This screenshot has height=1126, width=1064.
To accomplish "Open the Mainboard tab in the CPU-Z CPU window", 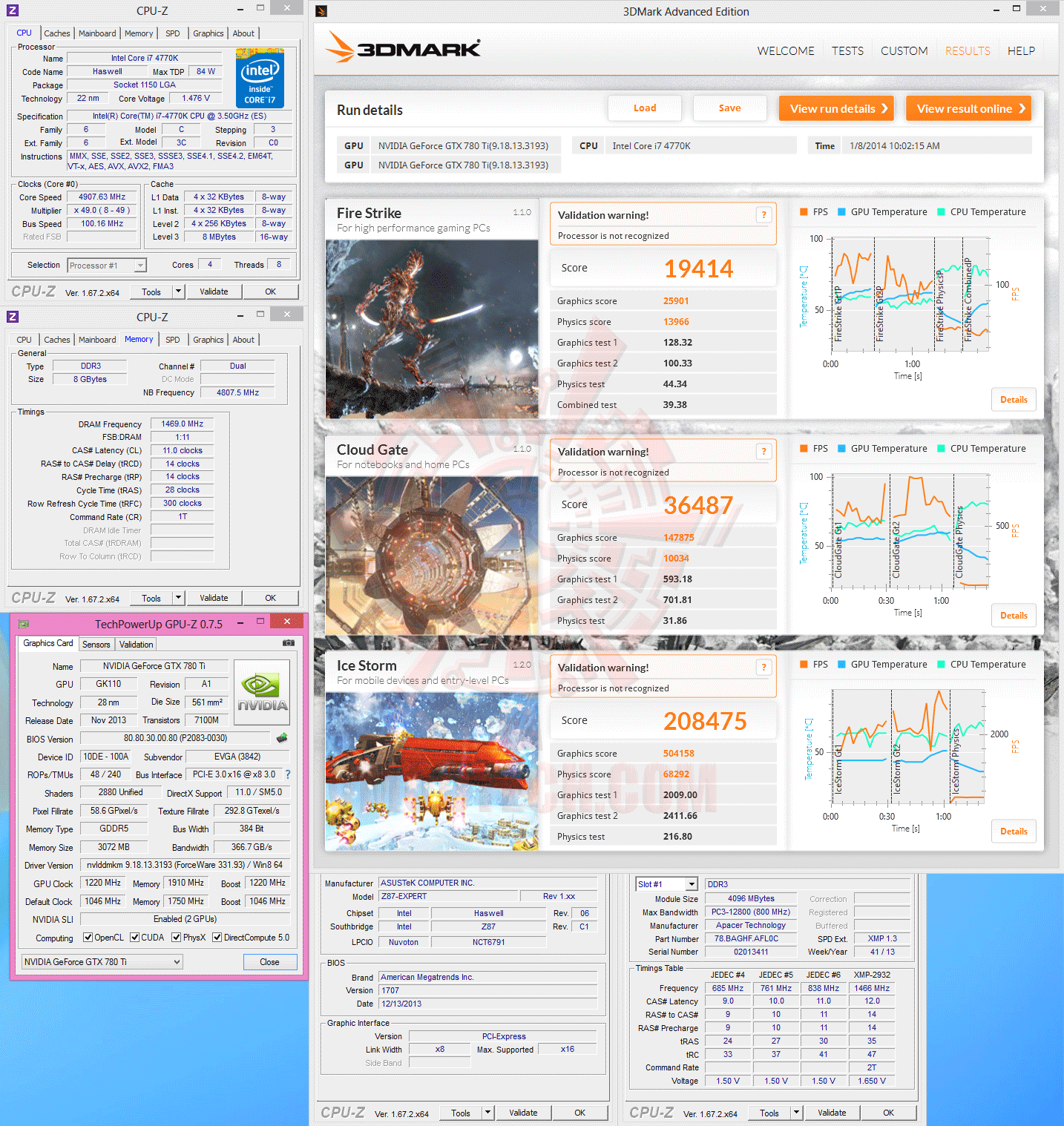I will tap(97, 33).
